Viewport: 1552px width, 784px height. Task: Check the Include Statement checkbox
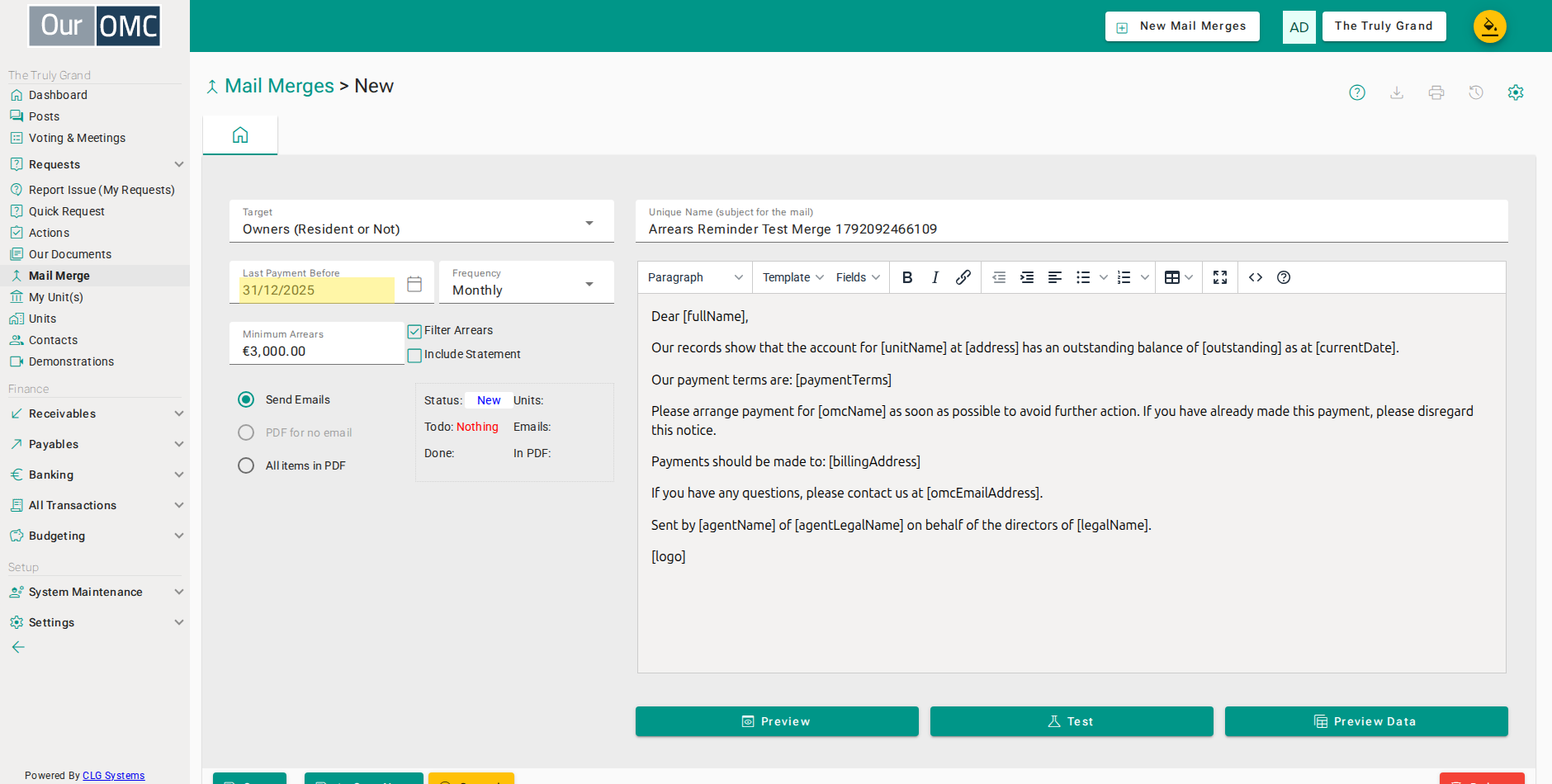[x=414, y=356]
